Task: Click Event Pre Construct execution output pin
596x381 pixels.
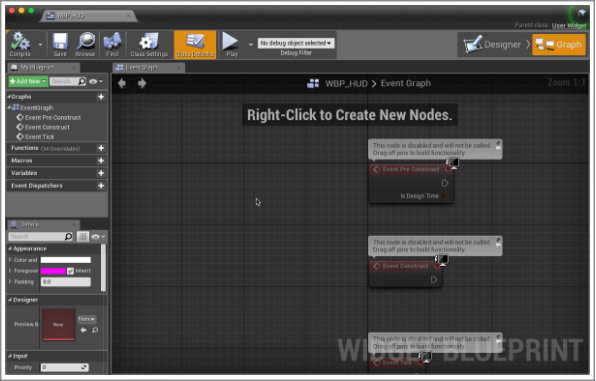Action: tap(445, 184)
